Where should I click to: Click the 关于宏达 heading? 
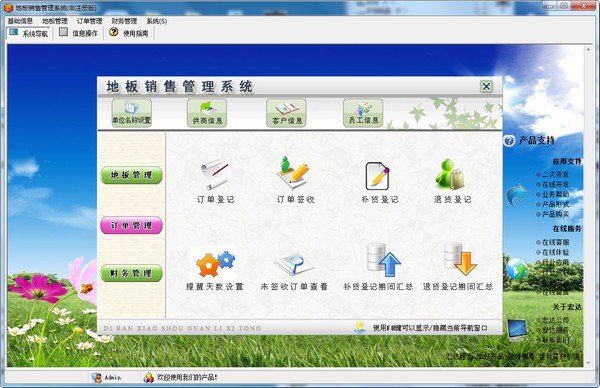click(x=567, y=306)
